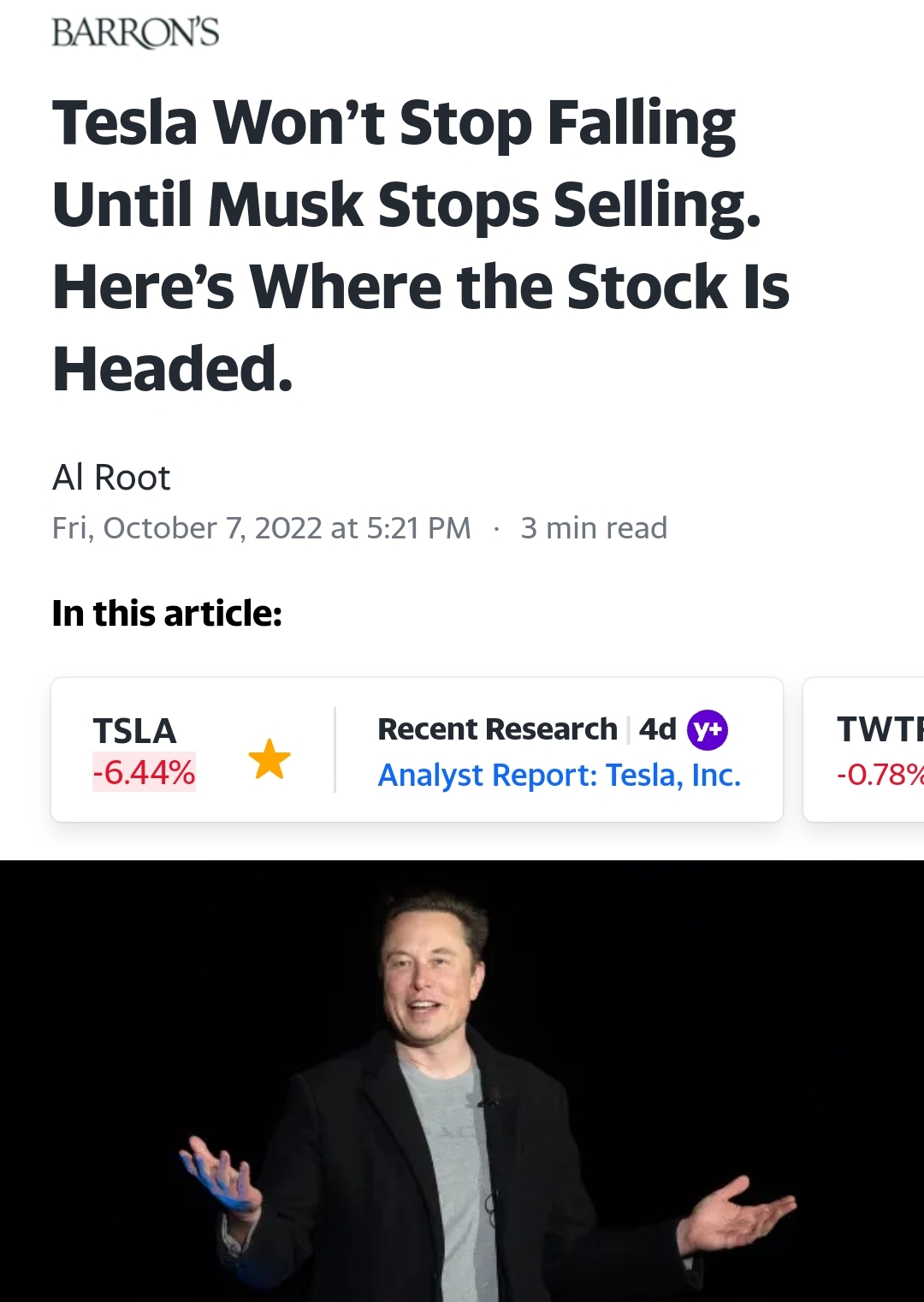Tap the 3 min read label
Viewport: 924px width, 1302px height.
point(594,528)
